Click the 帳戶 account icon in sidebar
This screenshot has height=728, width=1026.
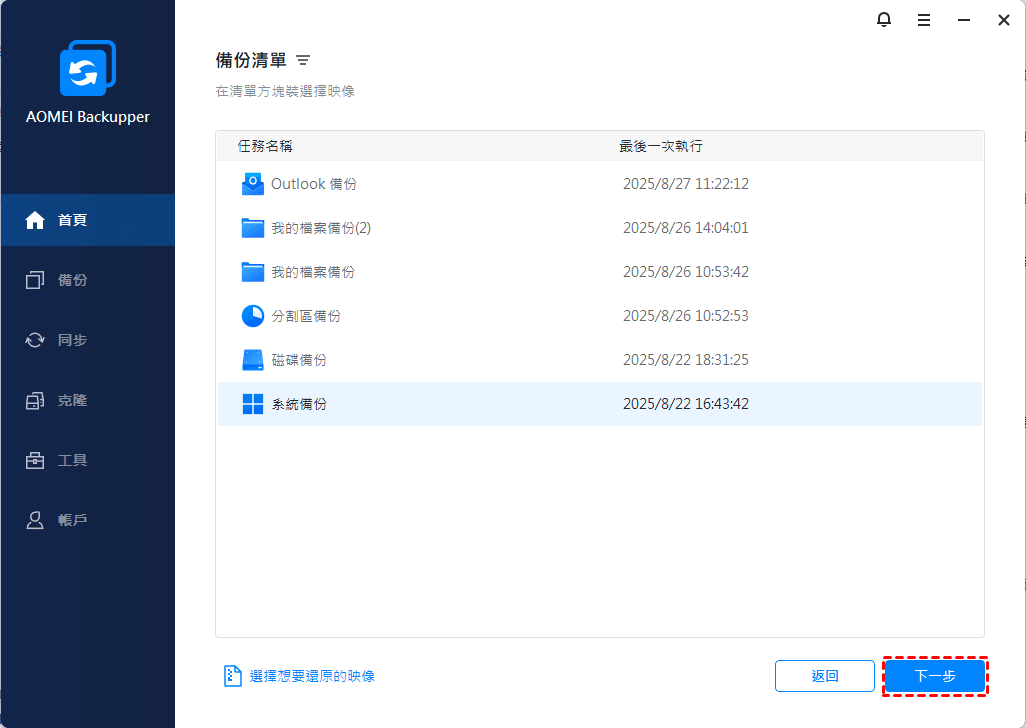[x=35, y=520]
